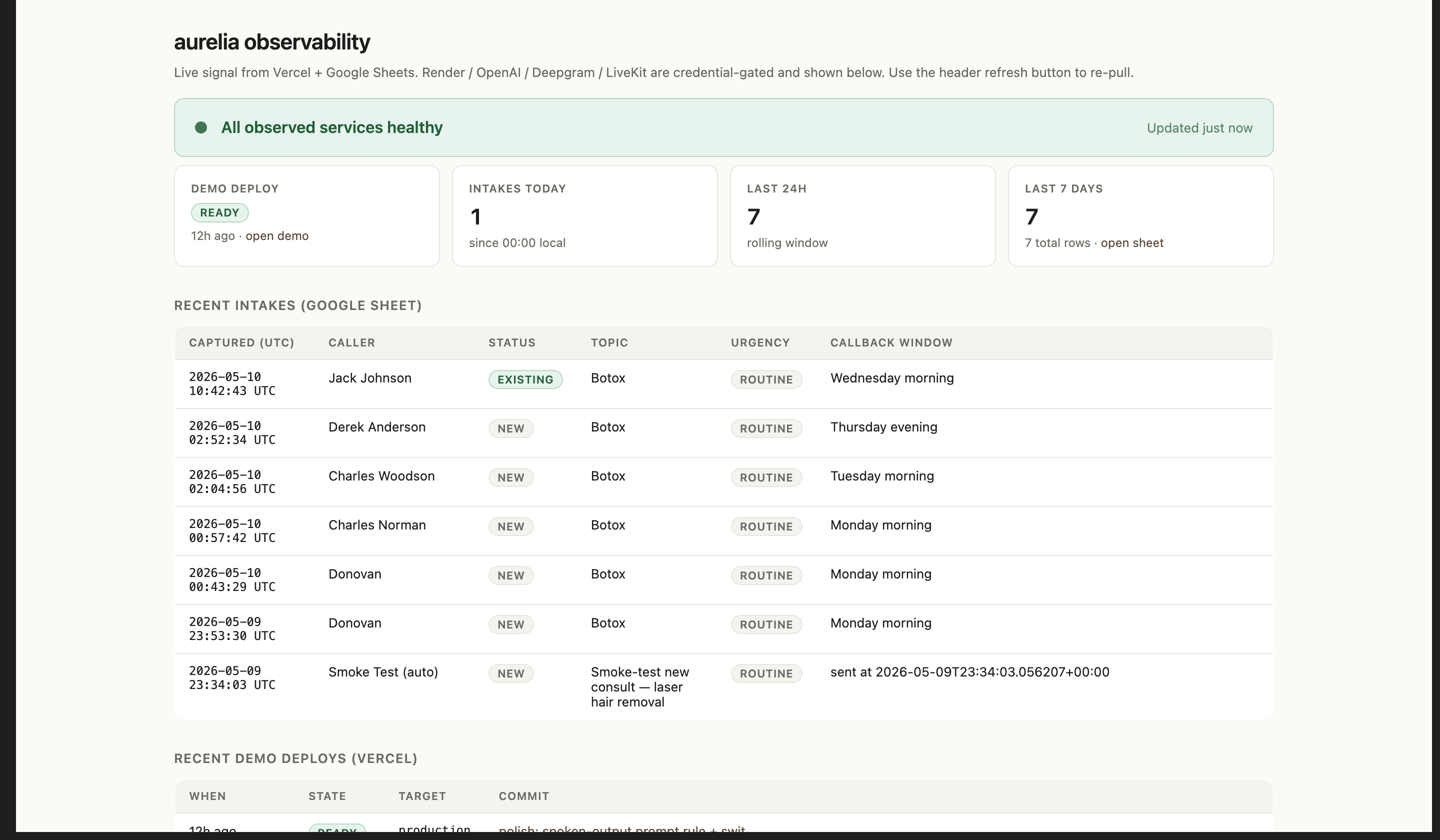This screenshot has height=840, width=1440.
Task: Click the RECENT INTAKES (GOOGLE SHEET) heading
Action: 297,305
